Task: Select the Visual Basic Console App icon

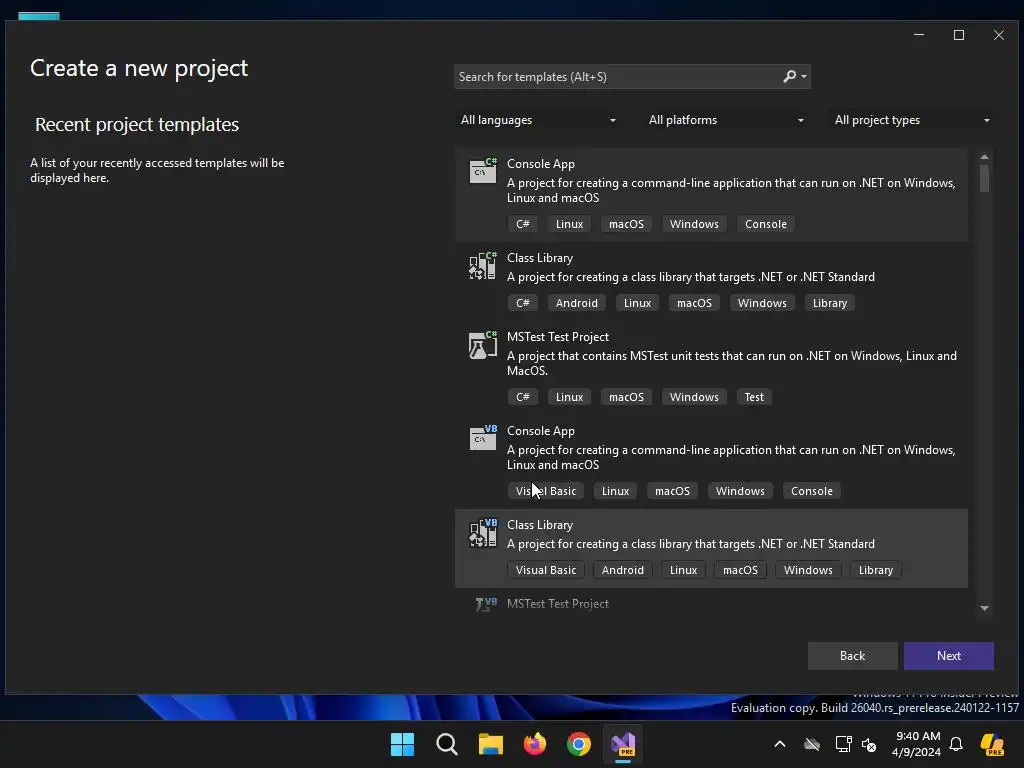Action: click(x=483, y=438)
